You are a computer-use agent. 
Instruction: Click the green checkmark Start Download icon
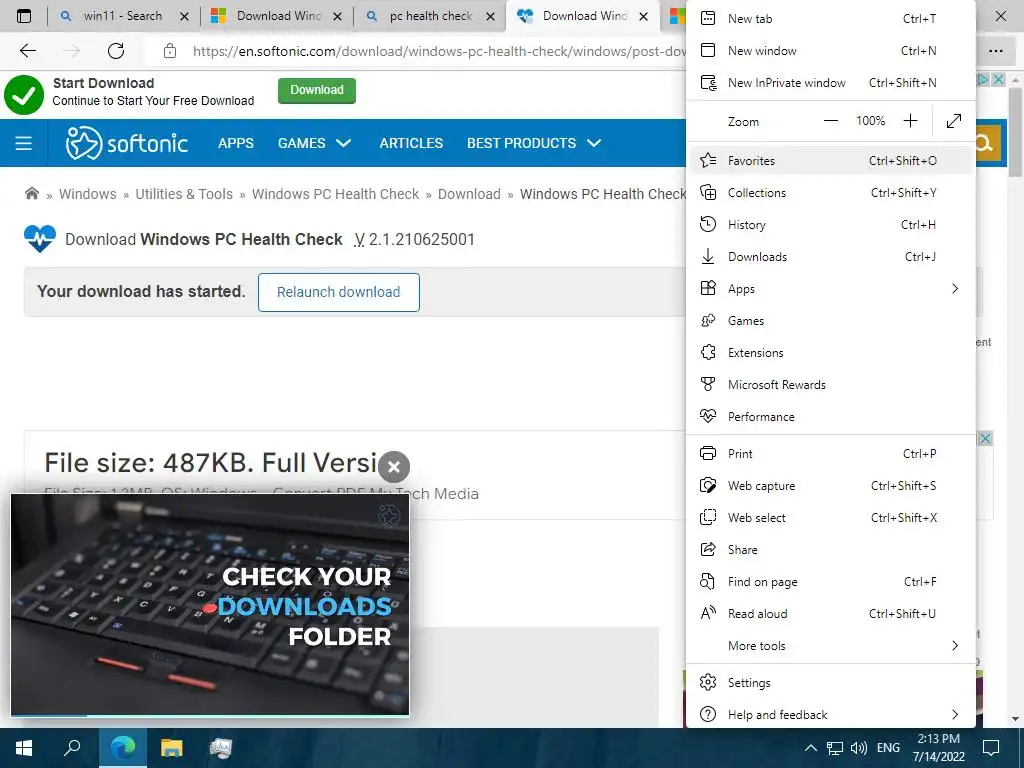tap(24, 95)
